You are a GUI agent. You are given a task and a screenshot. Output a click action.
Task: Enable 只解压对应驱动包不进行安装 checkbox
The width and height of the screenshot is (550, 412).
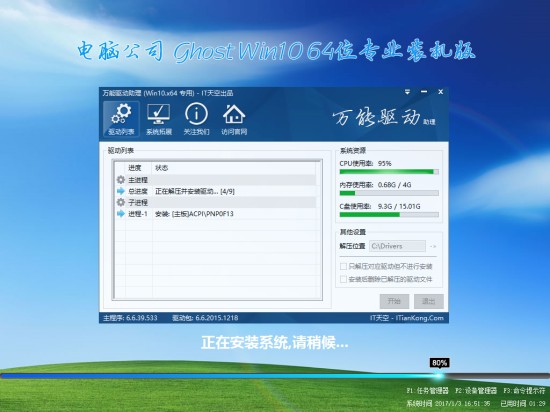click(343, 266)
